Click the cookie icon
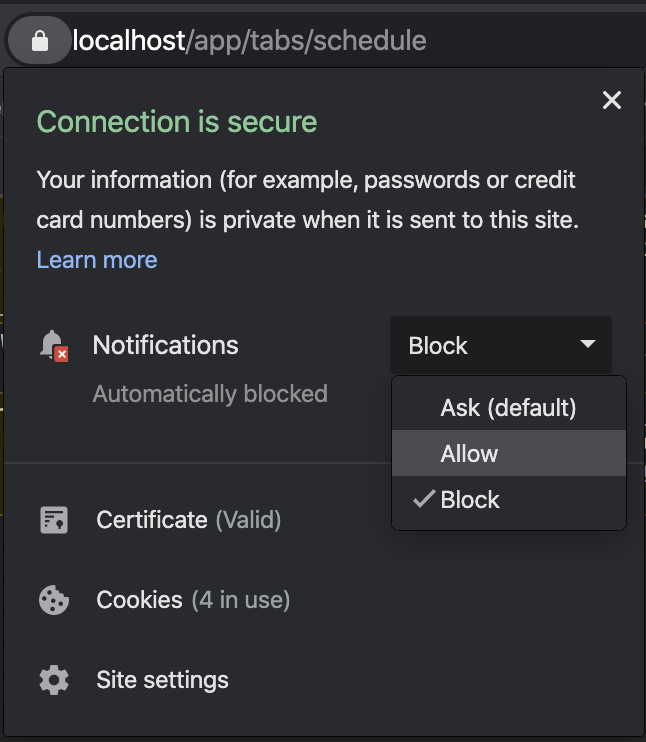This screenshot has height=742, width=646. [54, 600]
